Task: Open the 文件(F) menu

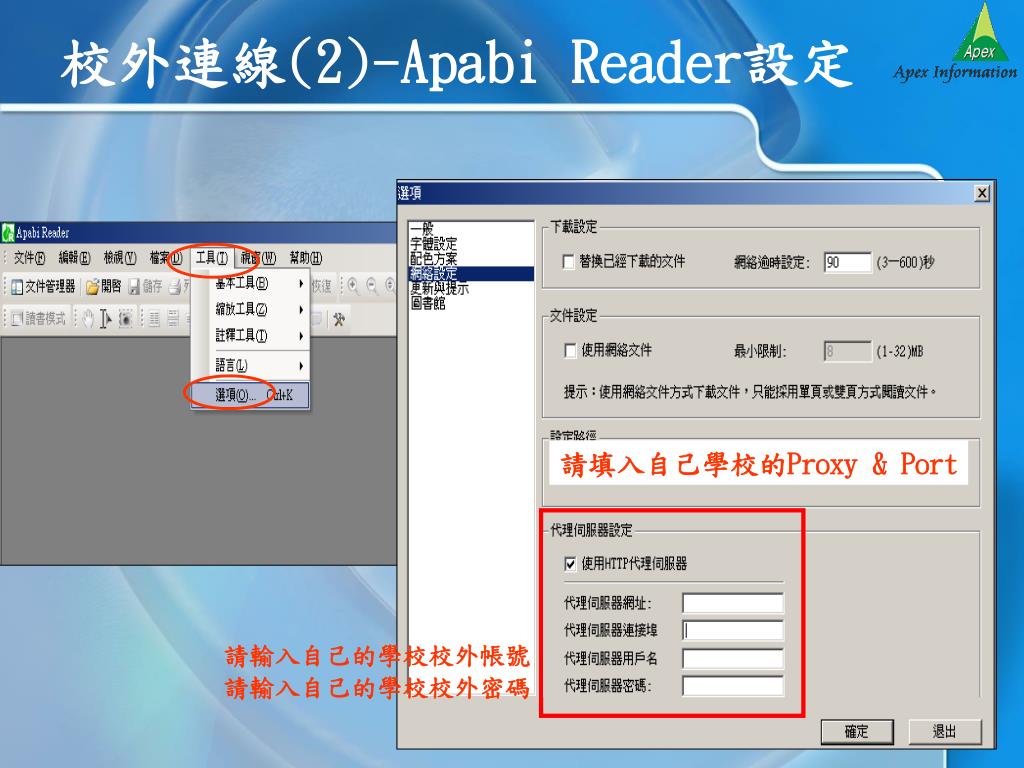Action: point(29,258)
